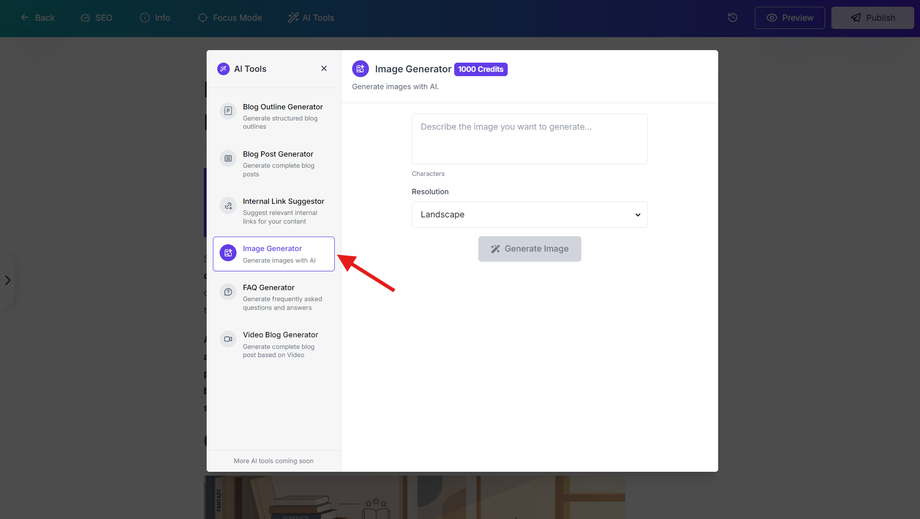Click the Video Blog Generator camera icon
The image size is (920, 519).
pos(228,339)
